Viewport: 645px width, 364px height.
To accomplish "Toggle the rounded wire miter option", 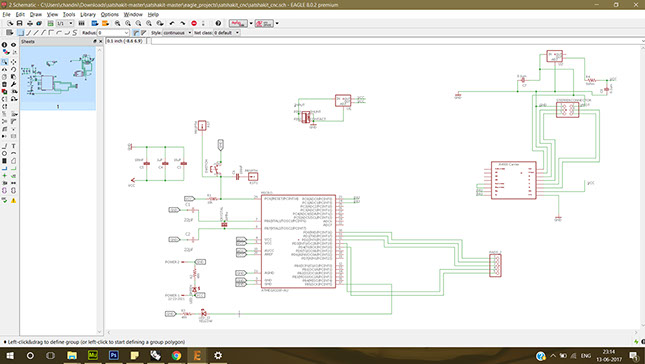I will click(x=136, y=32).
